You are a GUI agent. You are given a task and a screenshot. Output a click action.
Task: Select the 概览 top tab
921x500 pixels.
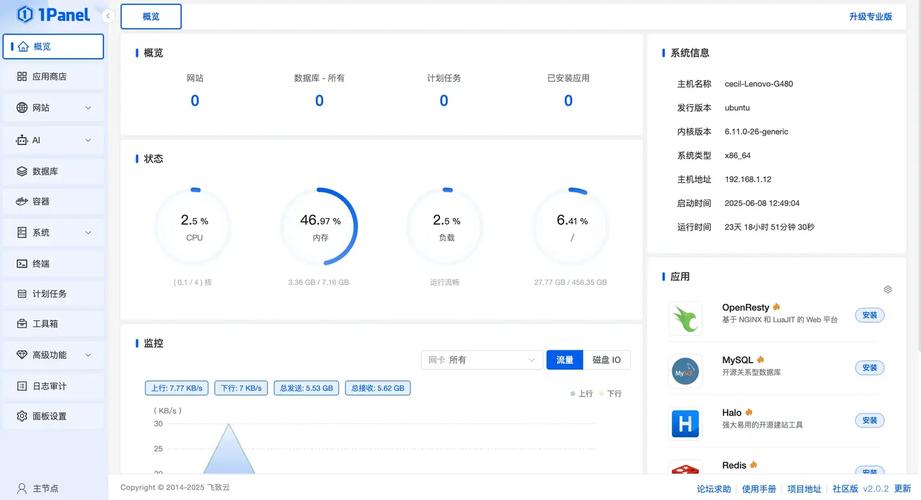coord(151,16)
